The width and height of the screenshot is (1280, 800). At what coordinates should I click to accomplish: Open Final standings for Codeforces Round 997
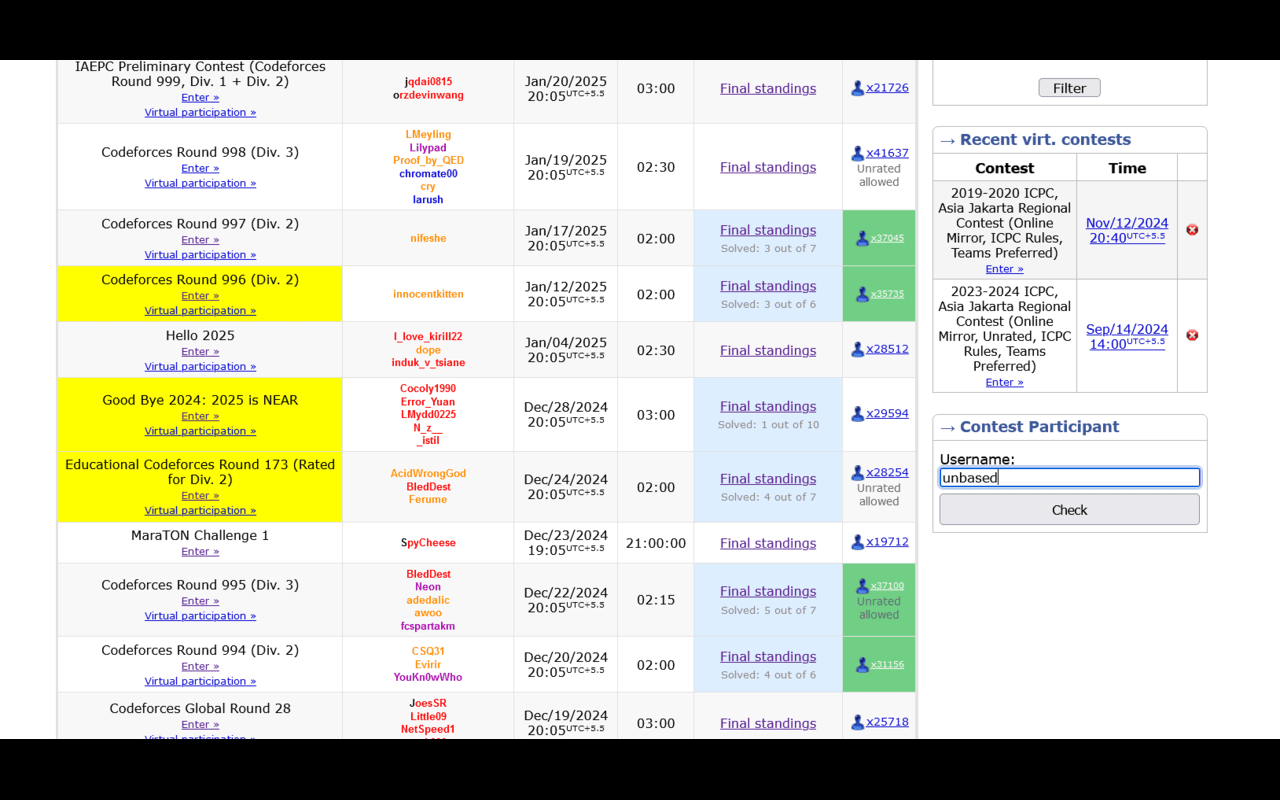(x=768, y=230)
